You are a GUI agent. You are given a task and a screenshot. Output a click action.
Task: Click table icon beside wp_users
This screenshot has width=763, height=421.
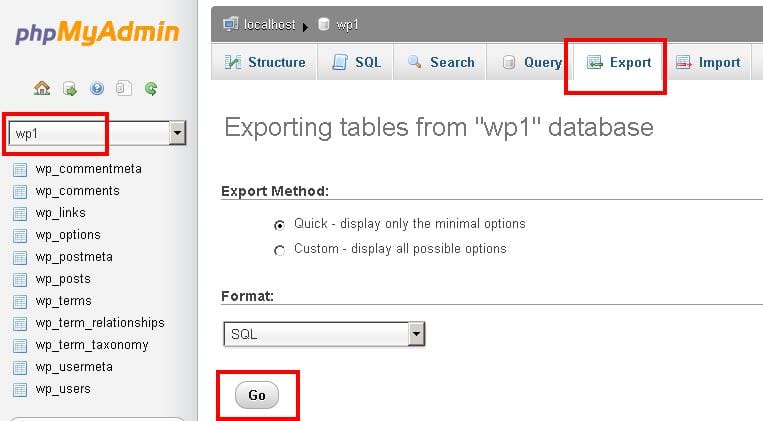point(20,389)
